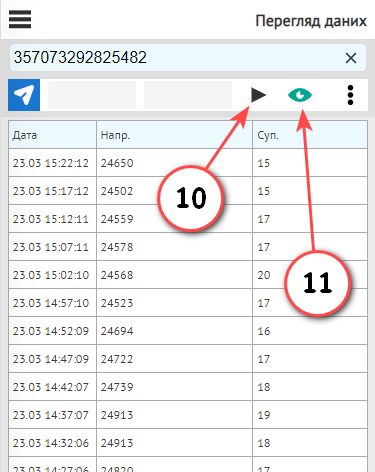Click the blue paper plane send icon
375x472 pixels.
point(24,95)
